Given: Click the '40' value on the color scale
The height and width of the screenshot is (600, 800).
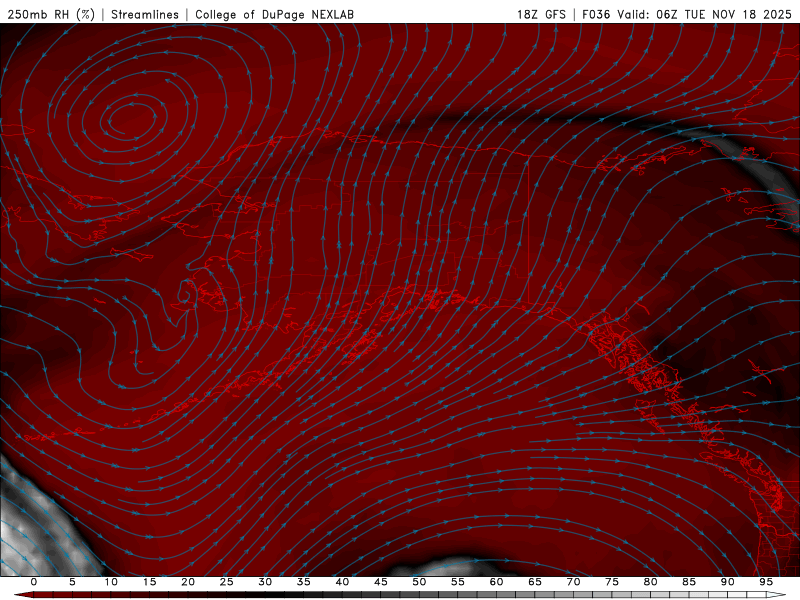Looking at the screenshot, I should (342, 582).
